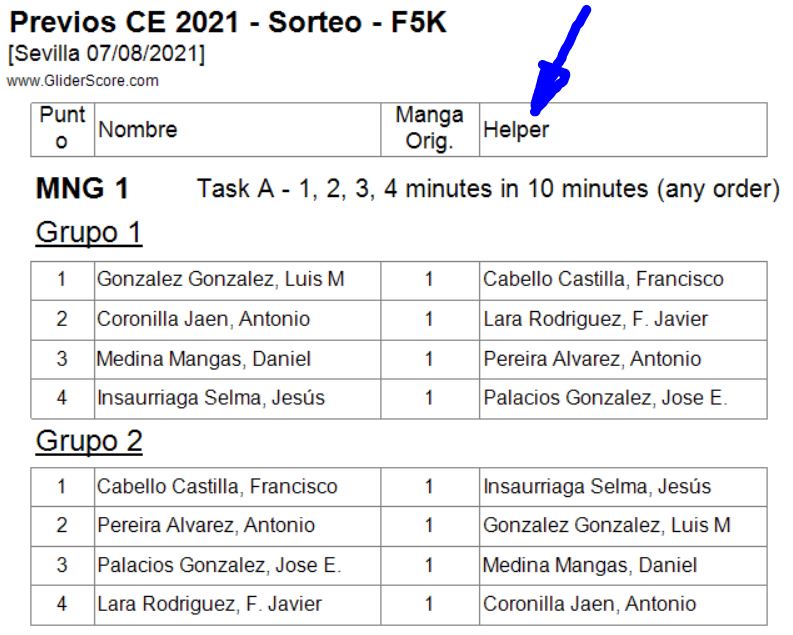The image size is (793, 635).
Task: Select Coronilla Jaen, Antonio in Grupo 1 Nombre
Action: point(203,320)
